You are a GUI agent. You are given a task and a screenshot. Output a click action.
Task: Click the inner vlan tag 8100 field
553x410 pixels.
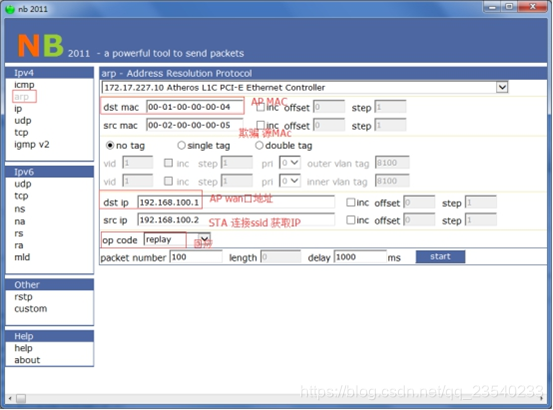[x=392, y=181]
